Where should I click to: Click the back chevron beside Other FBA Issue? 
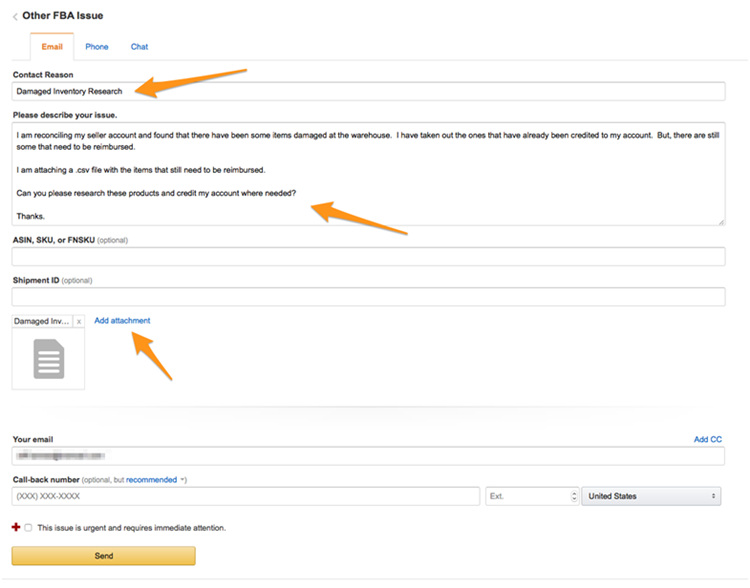pyautogui.click(x=15, y=17)
